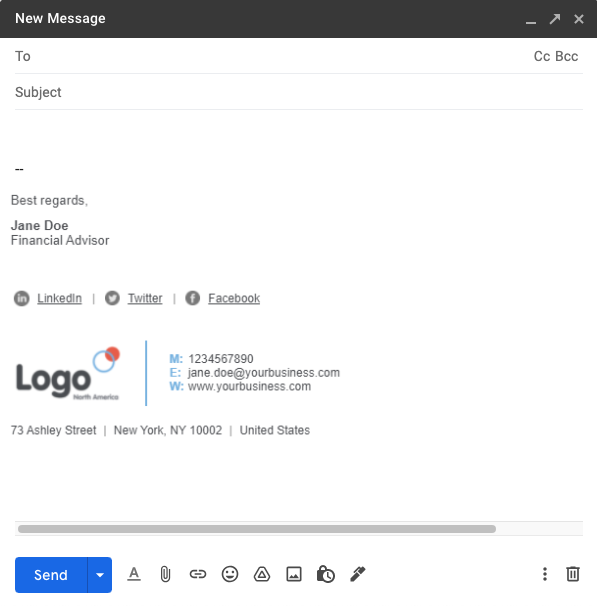Click the Facebook round icon in signature
The height and width of the screenshot is (606, 597).
192,298
